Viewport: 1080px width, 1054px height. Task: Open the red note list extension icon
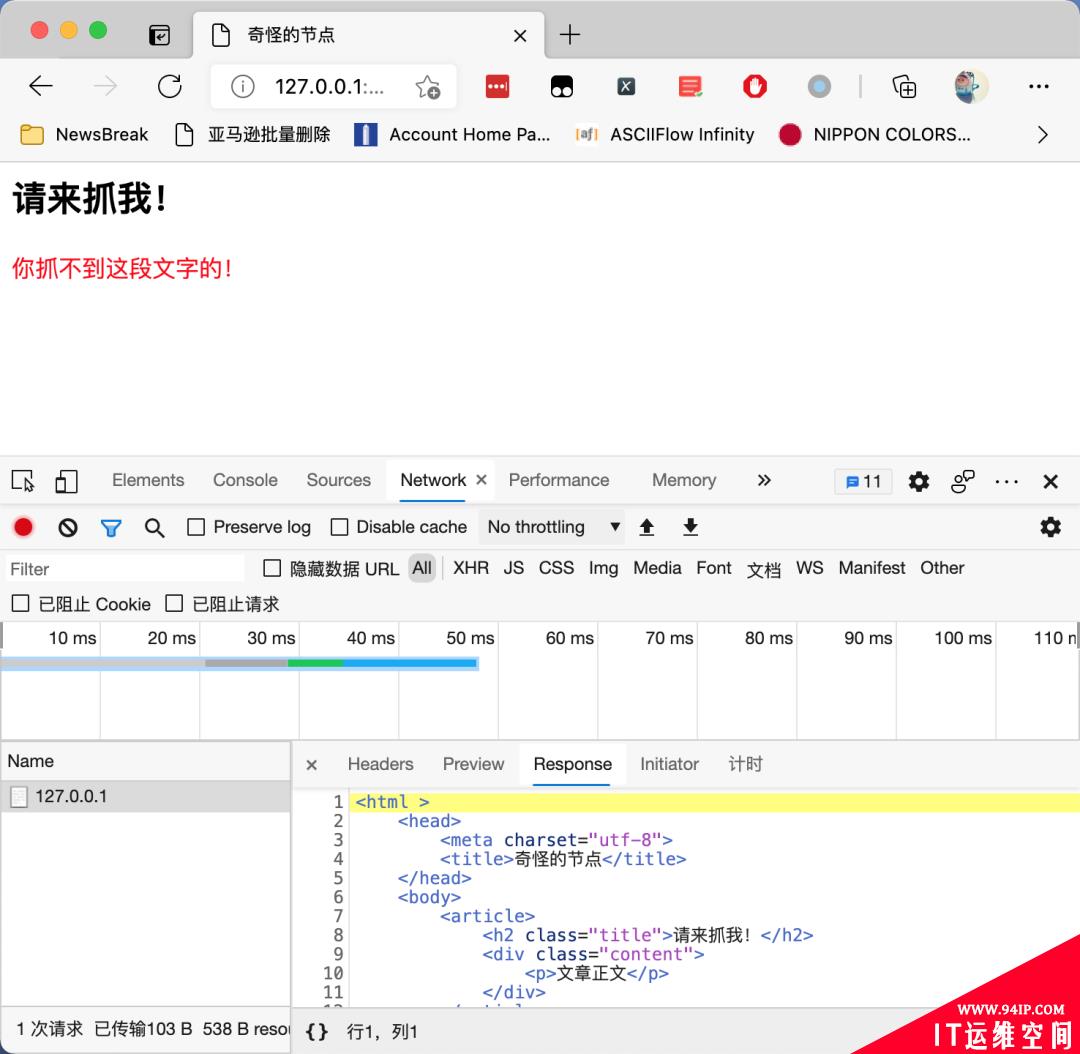pyautogui.click(x=690, y=86)
